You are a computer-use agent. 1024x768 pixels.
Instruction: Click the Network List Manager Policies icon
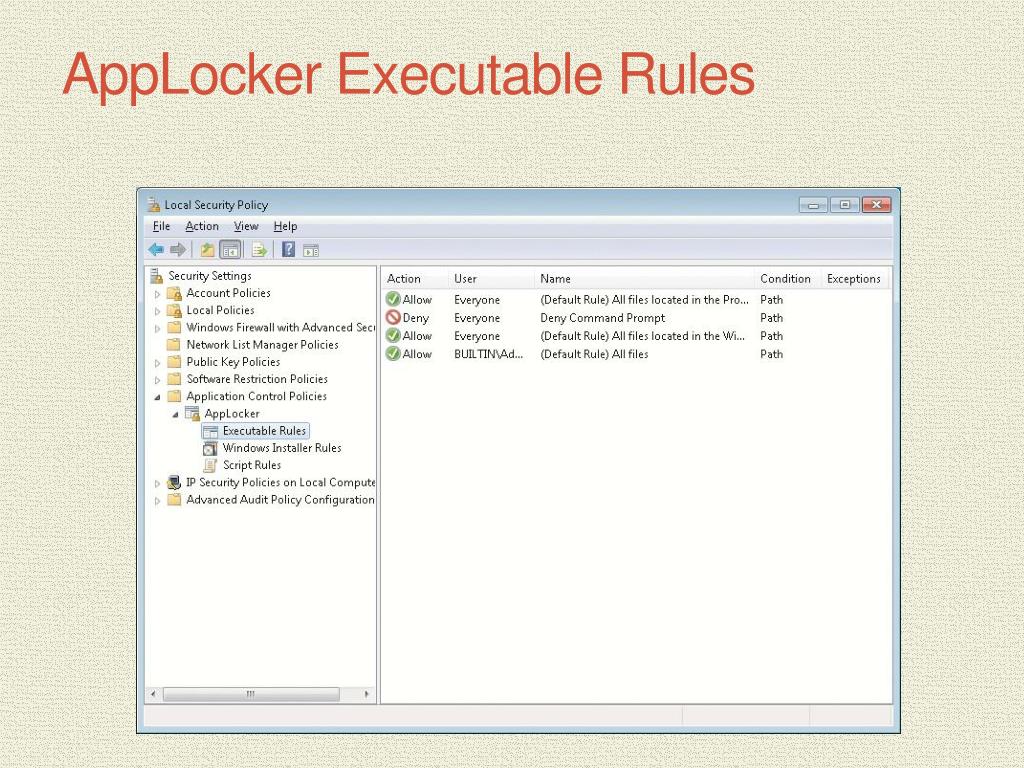[x=174, y=344]
